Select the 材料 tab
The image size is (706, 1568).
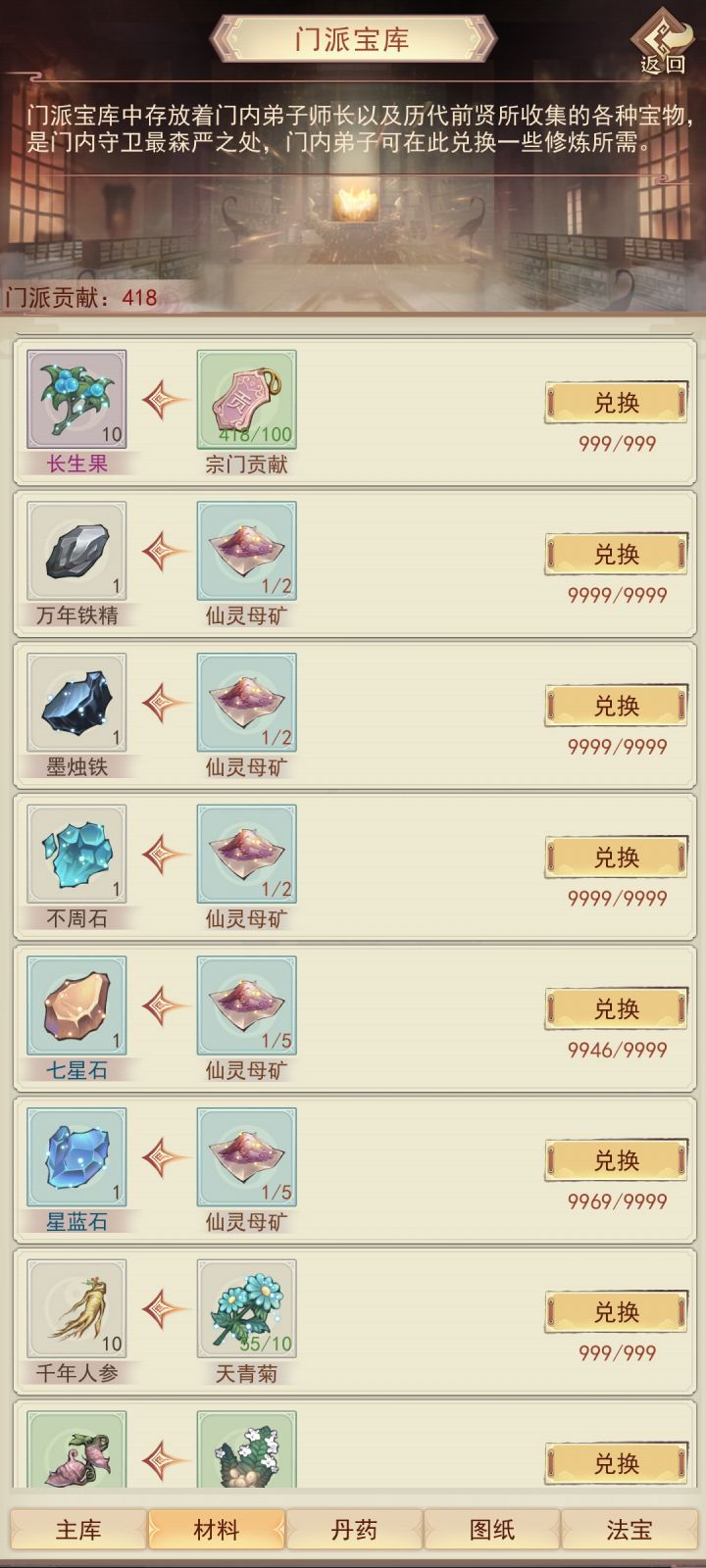coord(217,1530)
